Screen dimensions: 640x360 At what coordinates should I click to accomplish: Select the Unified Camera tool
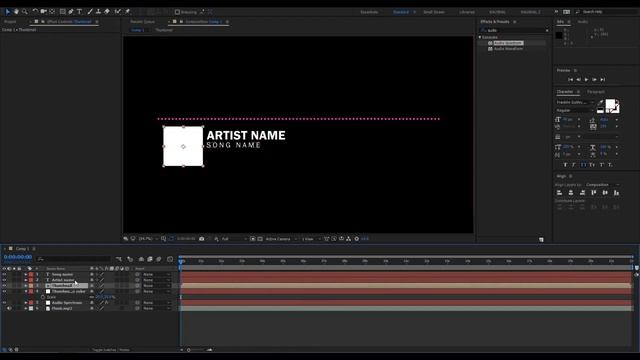(43, 12)
